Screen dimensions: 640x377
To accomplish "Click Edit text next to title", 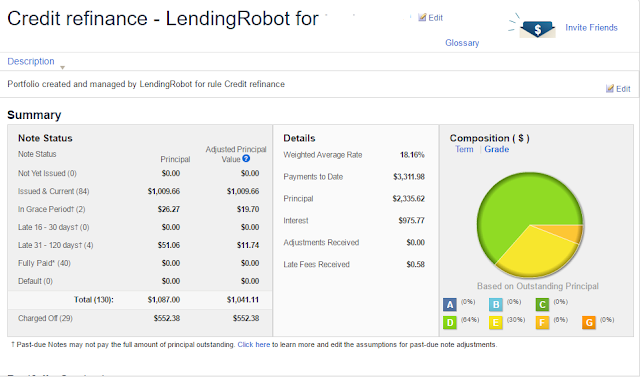I will 436,18.
